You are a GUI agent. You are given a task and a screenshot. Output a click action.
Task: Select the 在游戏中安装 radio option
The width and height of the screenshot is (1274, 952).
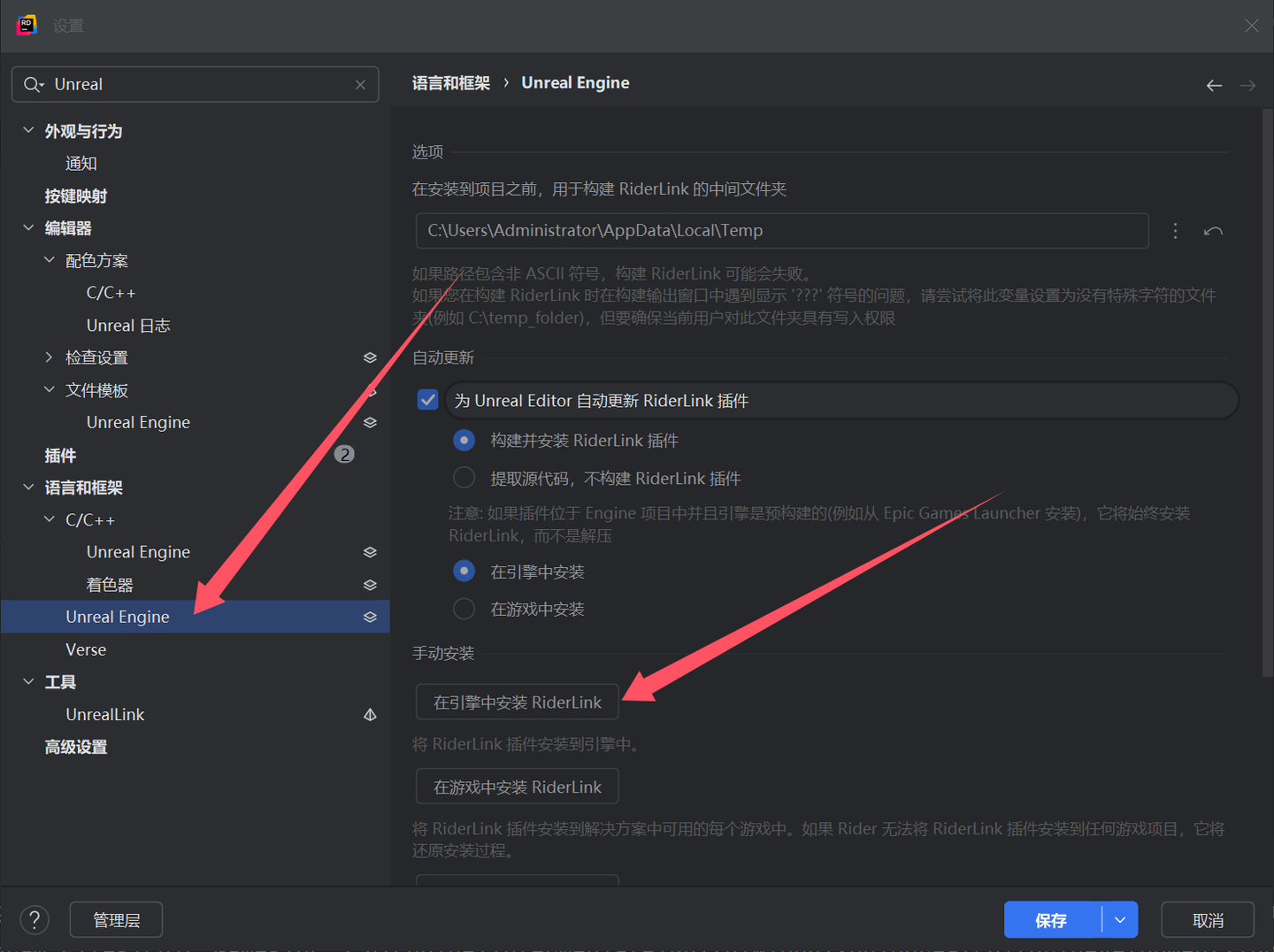click(x=464, y=609)
